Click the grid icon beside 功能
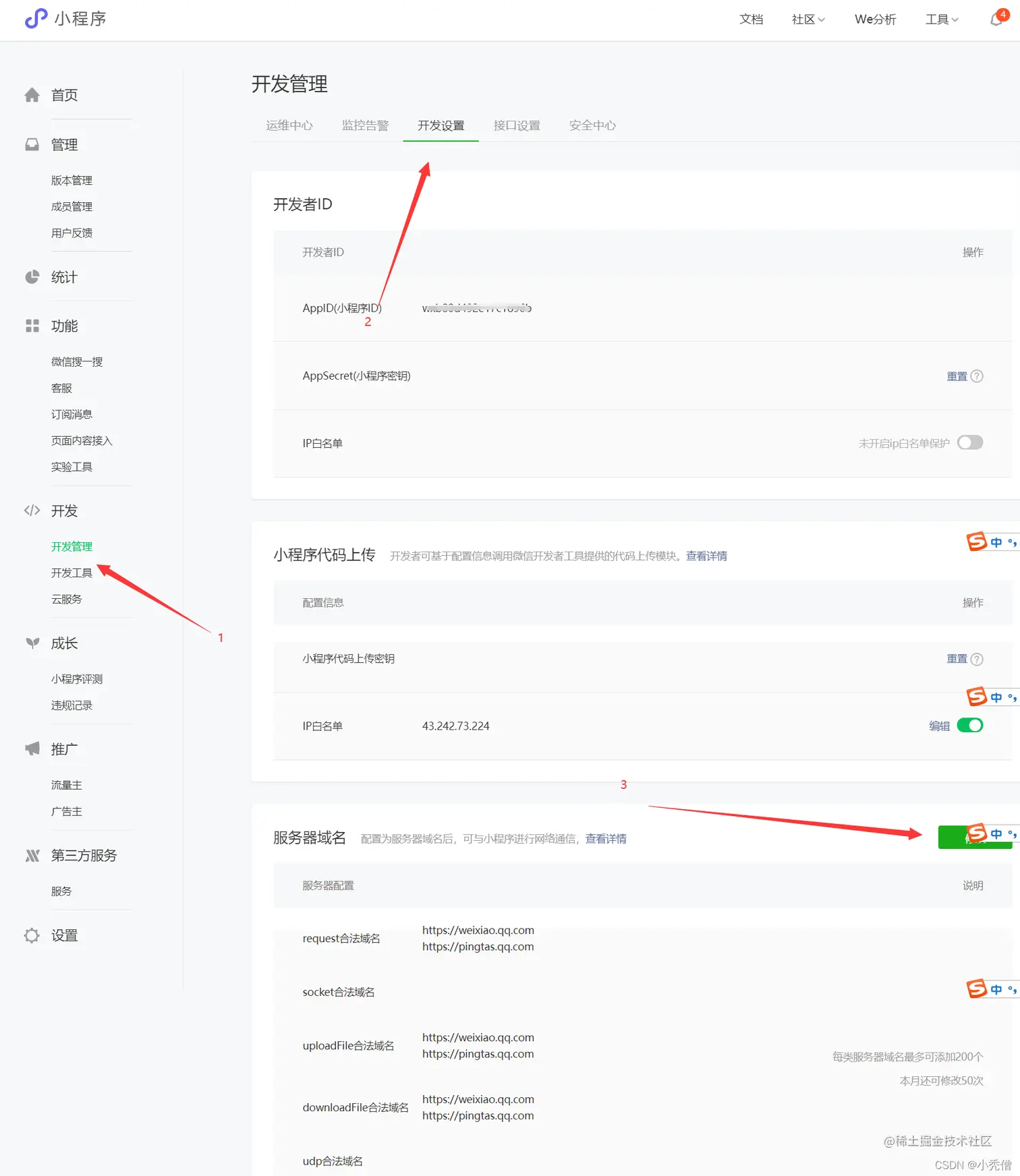 pyautogui.click(x=32, y=326)
